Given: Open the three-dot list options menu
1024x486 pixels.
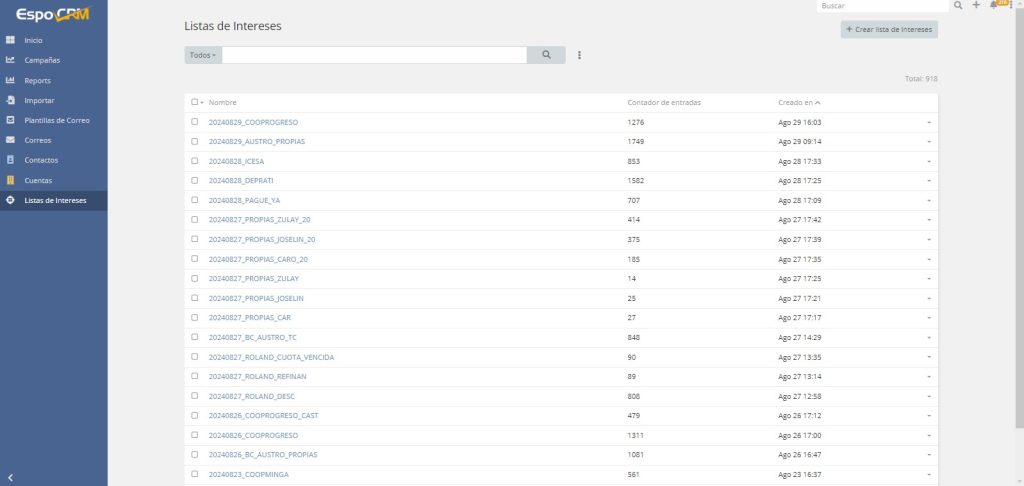Looking at the screenshot, I should pos(579,55).
